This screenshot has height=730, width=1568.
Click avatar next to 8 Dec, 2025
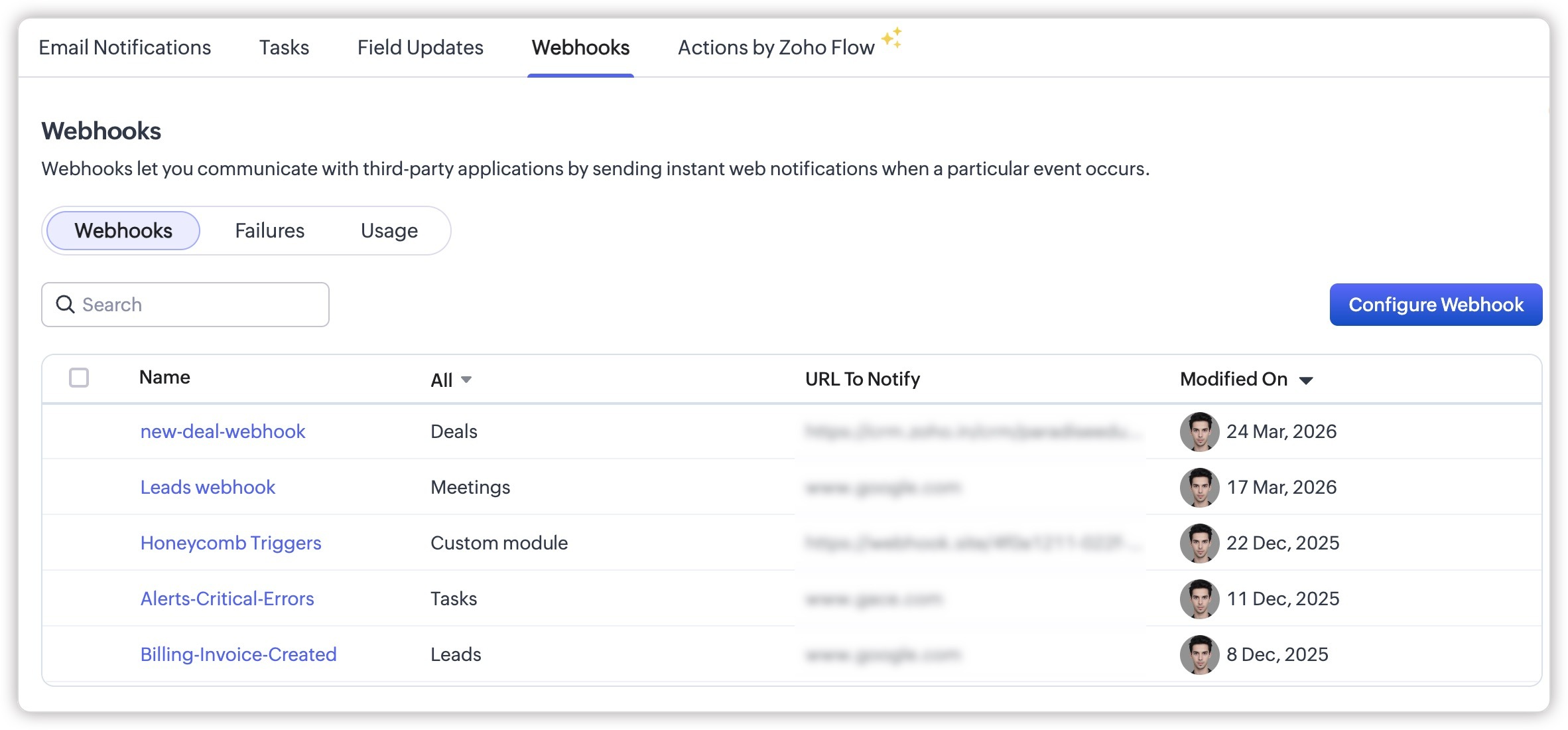coord(1199,654)
